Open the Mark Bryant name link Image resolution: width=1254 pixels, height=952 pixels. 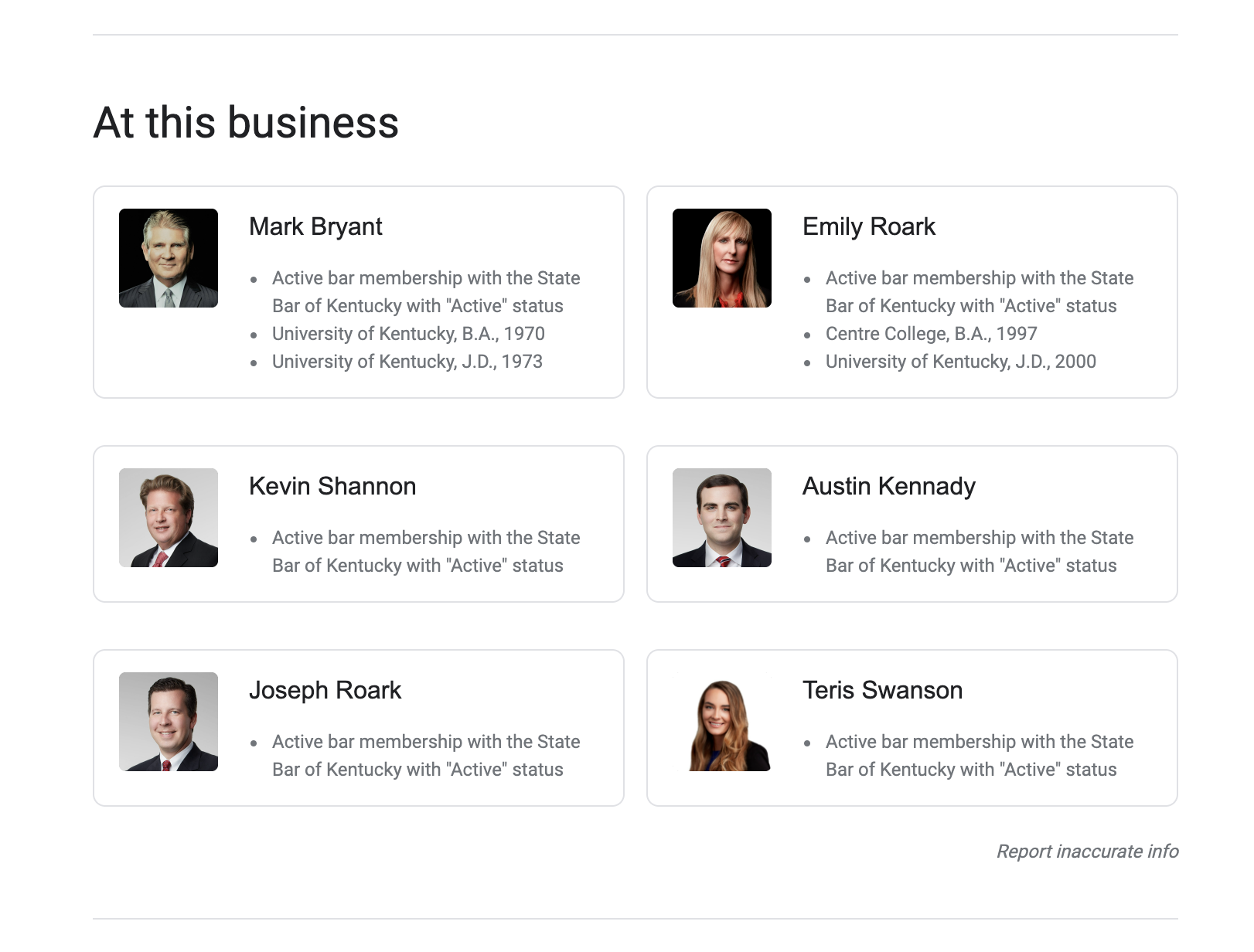coord(315,226)
